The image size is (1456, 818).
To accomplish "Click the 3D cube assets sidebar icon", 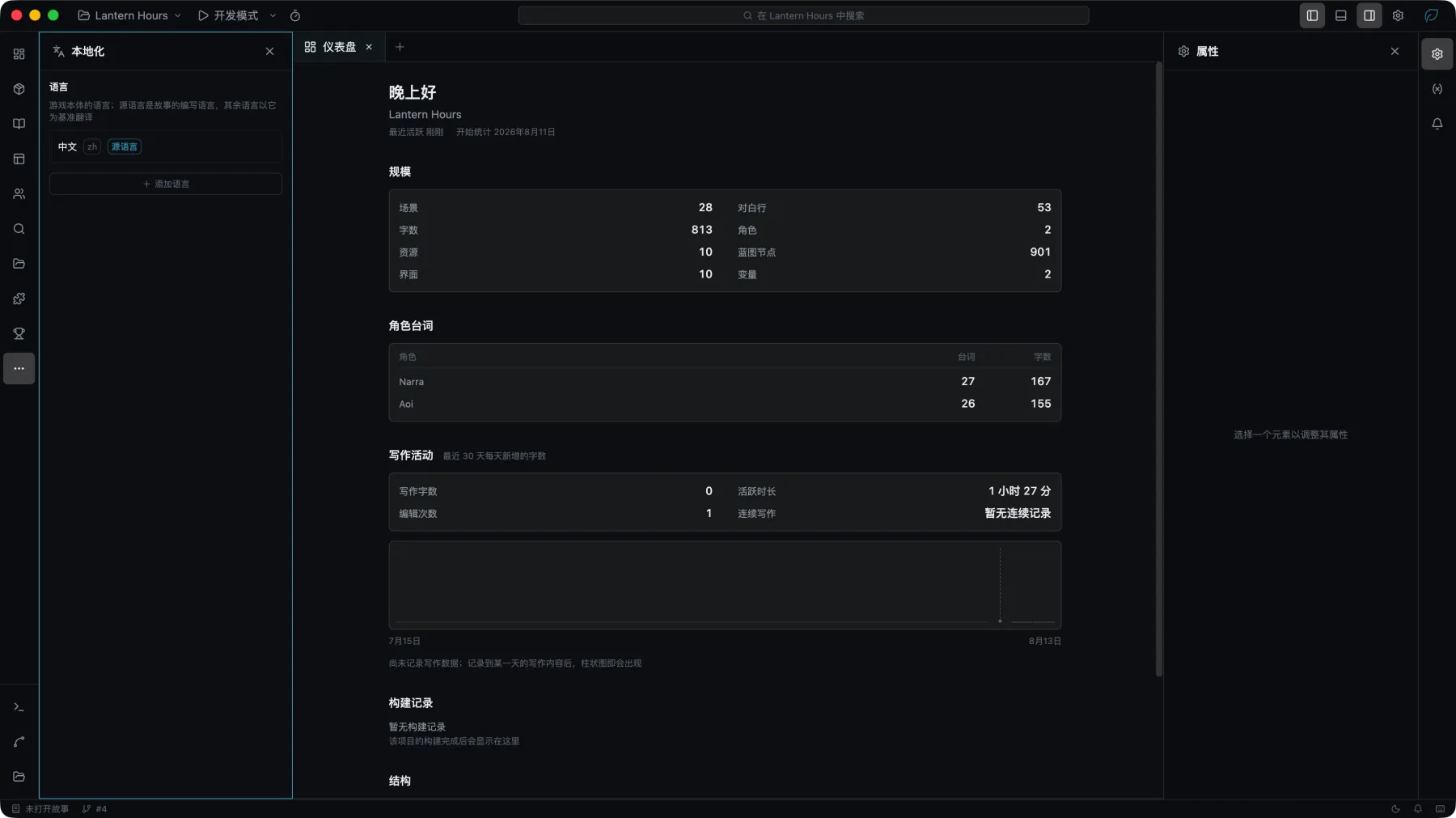I will (x=19, y=89).
